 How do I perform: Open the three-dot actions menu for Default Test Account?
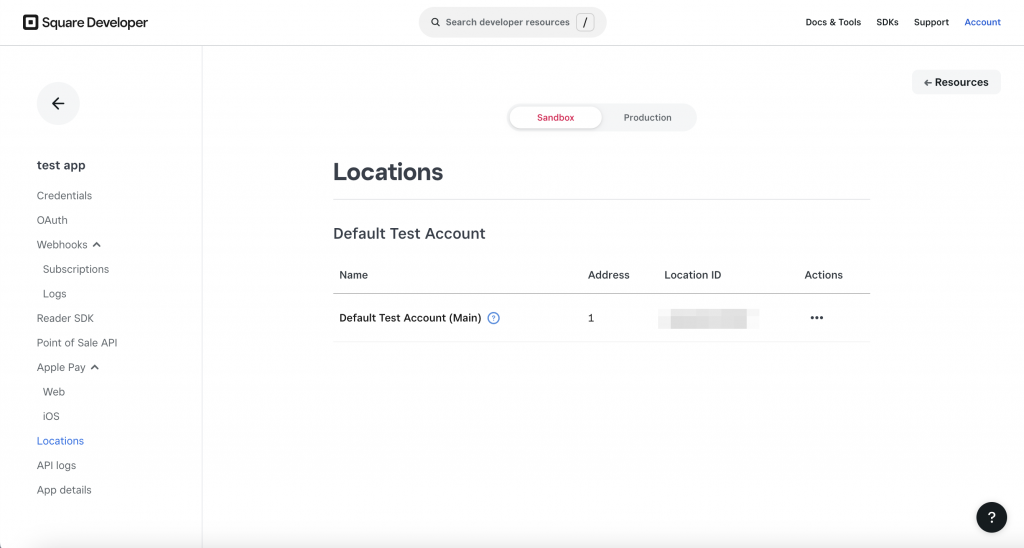coord(816,318)
